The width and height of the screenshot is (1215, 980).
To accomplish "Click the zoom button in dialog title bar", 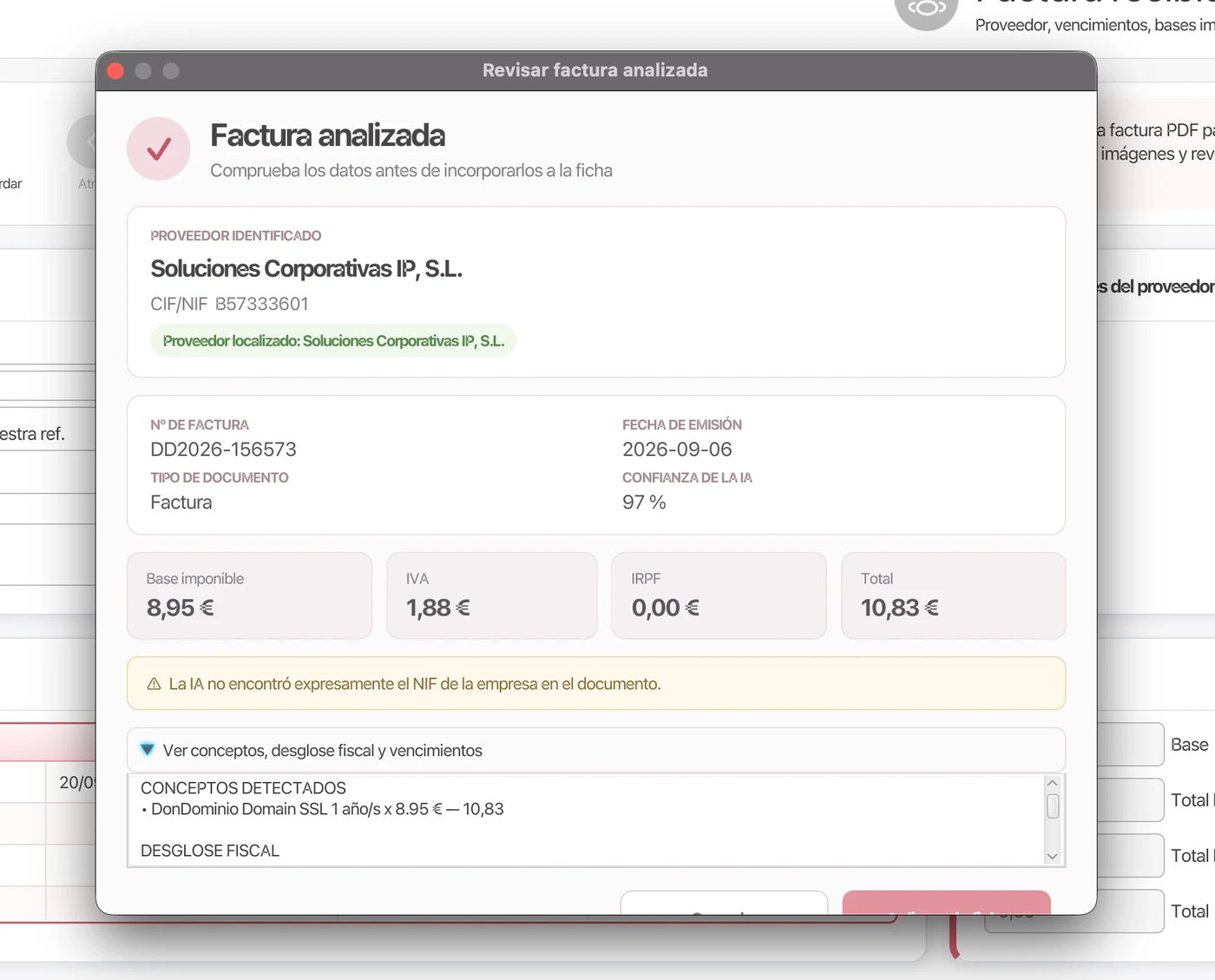I will [x=171, y=71].
